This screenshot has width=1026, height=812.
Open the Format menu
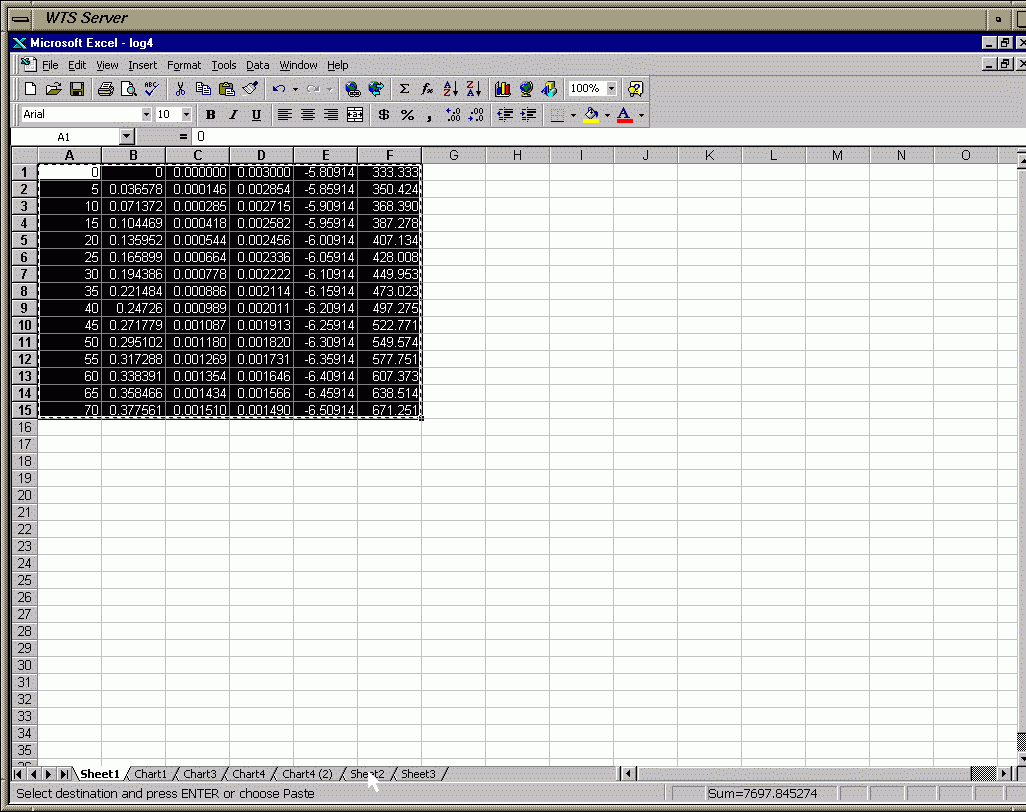coord(184,65)
